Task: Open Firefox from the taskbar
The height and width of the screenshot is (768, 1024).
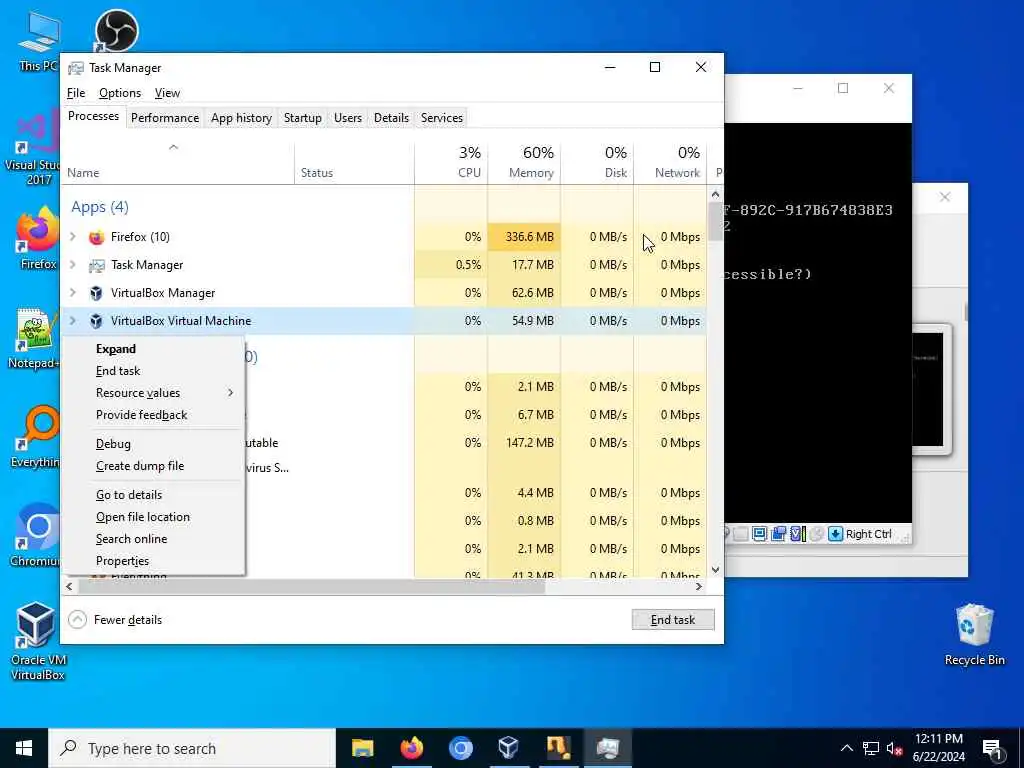Action: (x=411, y=748)
